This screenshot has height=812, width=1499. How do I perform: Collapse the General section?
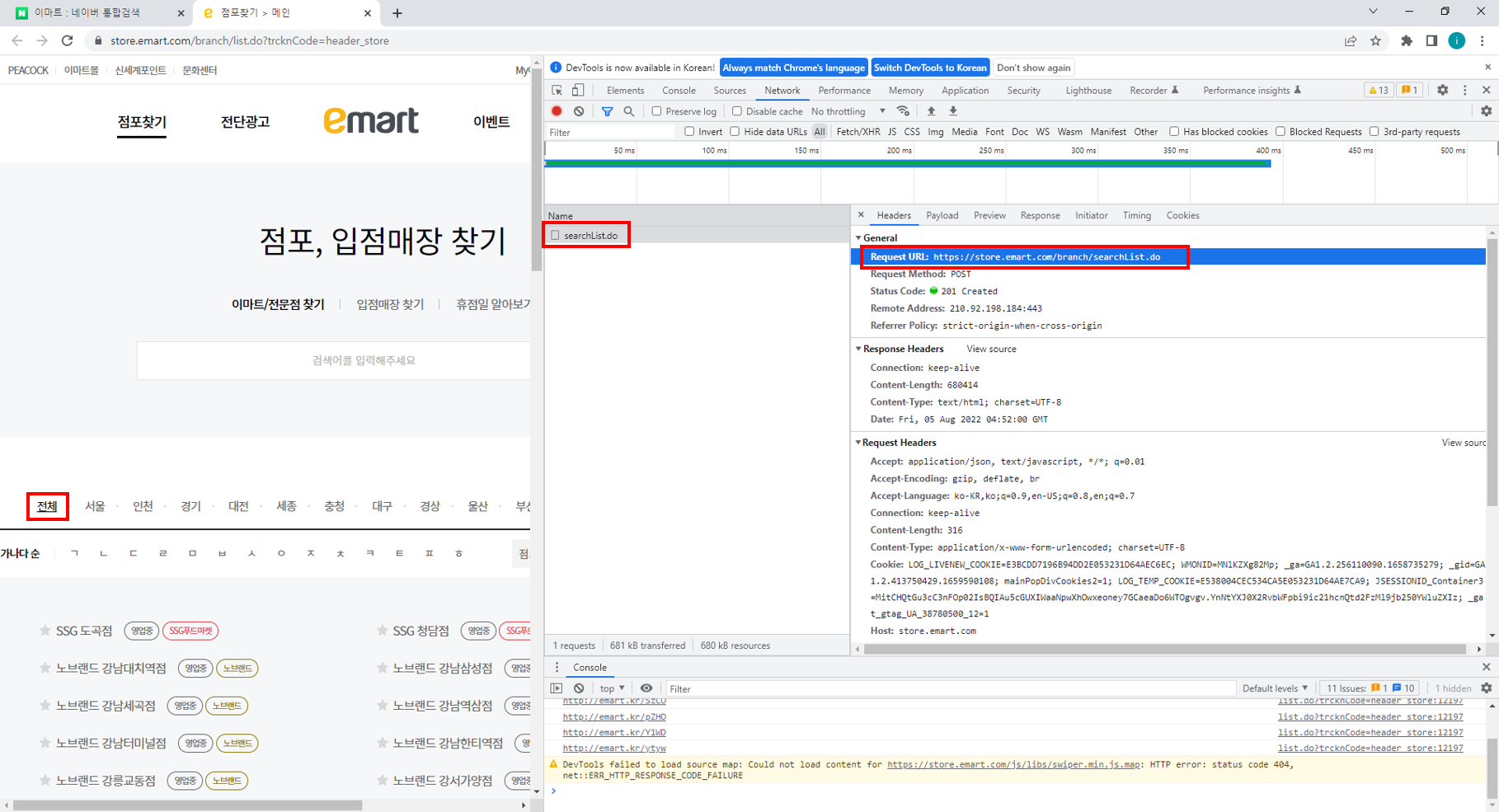point(858,237)
